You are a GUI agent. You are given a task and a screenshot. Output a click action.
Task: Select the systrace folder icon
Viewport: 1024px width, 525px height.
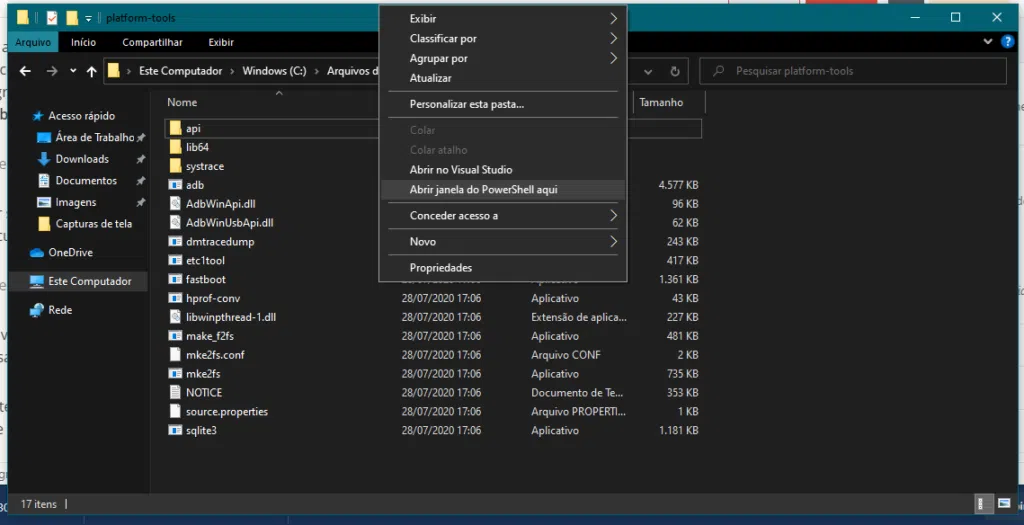[x=175, y=166]
